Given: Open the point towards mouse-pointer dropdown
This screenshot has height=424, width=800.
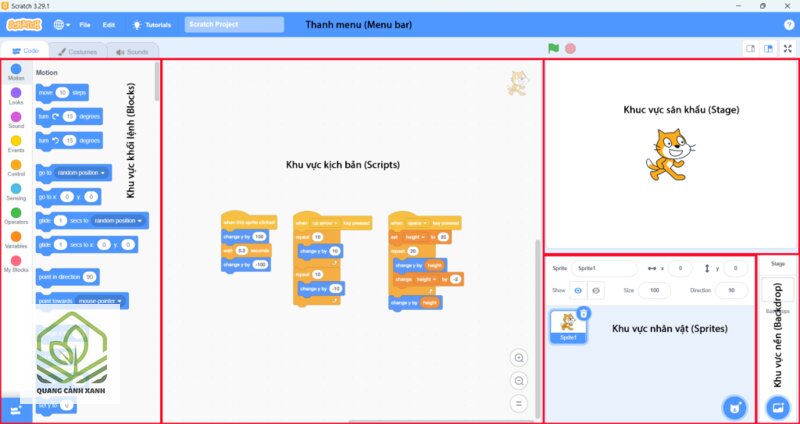Looking at the screenshot, I should 99,301.
